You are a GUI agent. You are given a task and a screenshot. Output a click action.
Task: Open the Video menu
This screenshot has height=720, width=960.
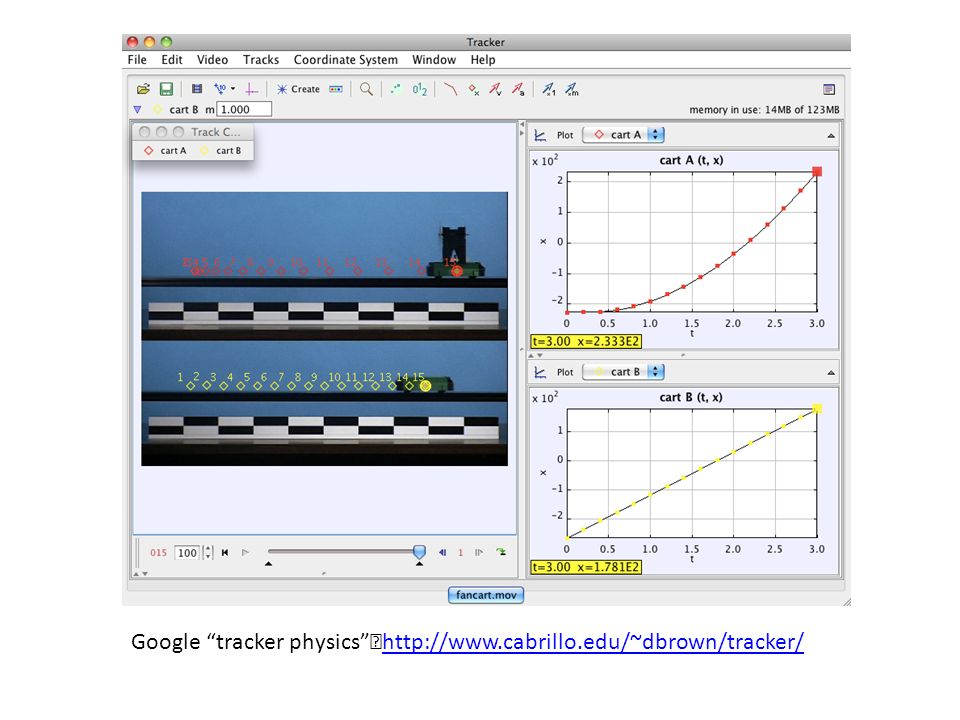[x=212, y=59]
